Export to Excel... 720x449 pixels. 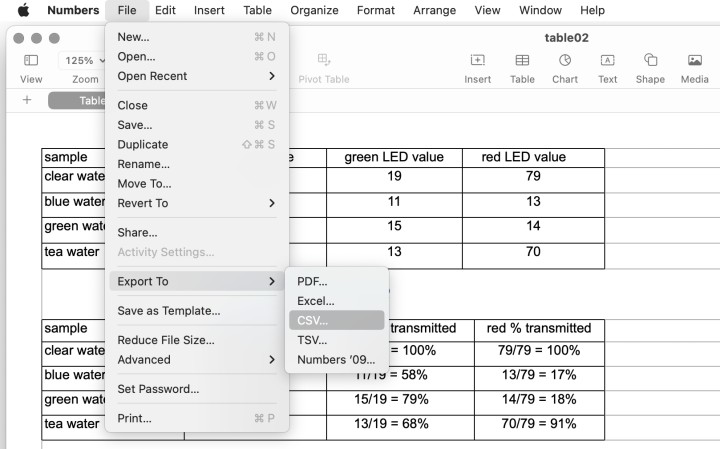click(337, 301)
